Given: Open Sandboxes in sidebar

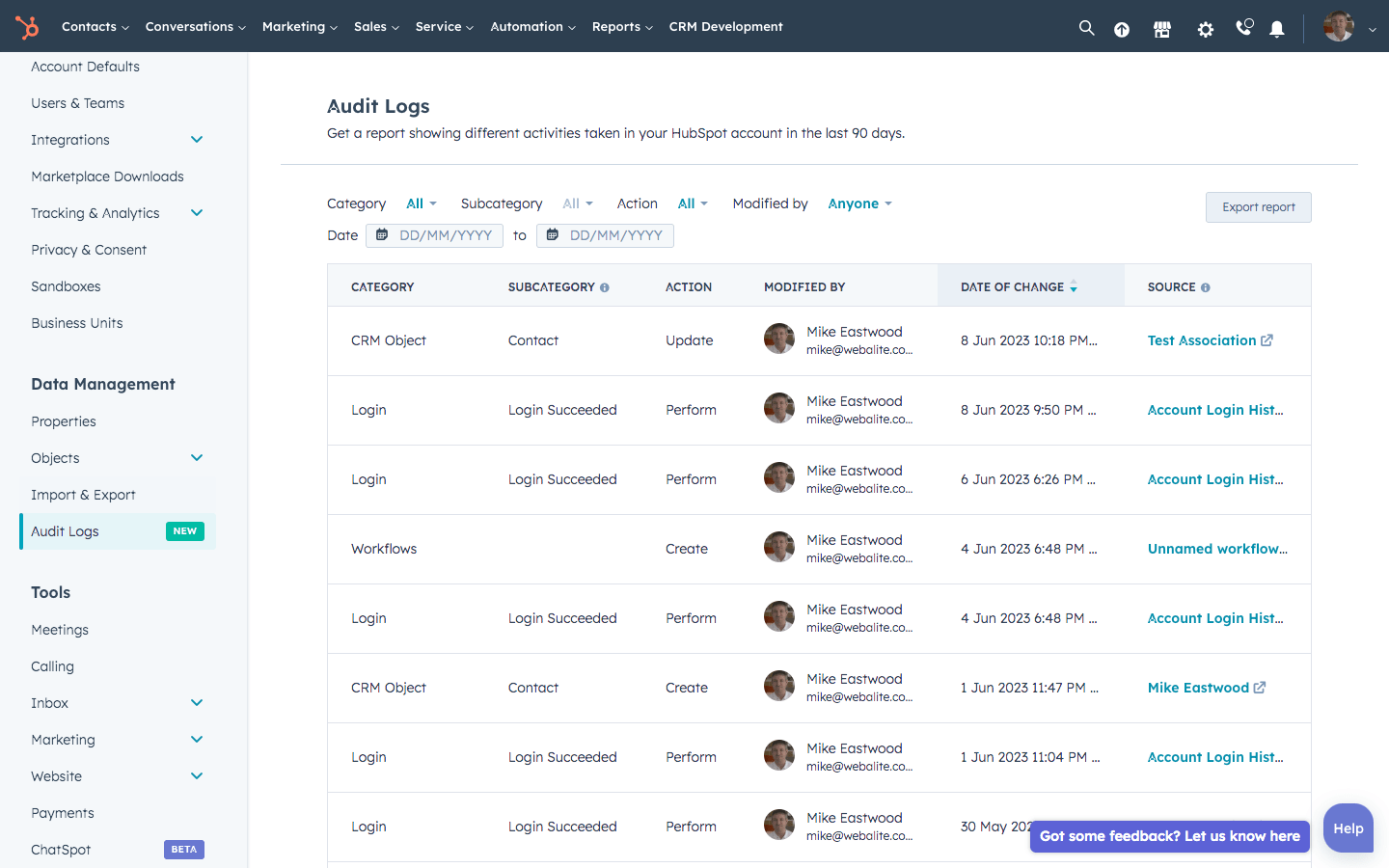Looking at the screenshot, I should point(66,286).
